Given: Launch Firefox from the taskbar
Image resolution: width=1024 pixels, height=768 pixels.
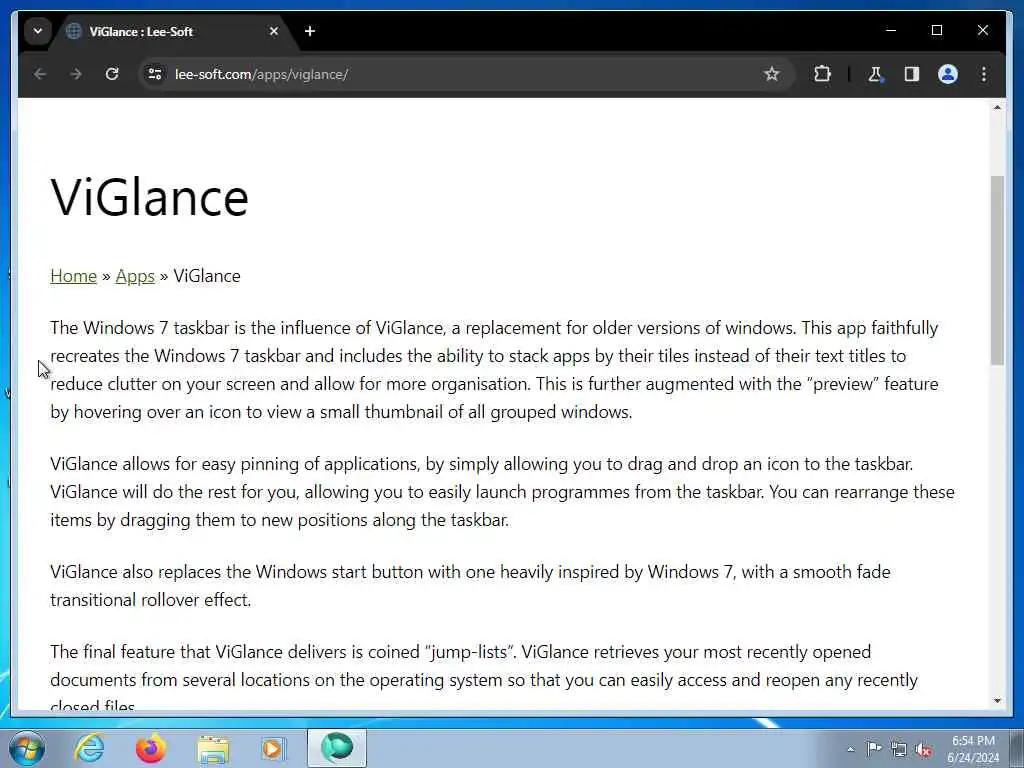Looking at the screenshot, I should pyautogui.click(x=151, y=748).
